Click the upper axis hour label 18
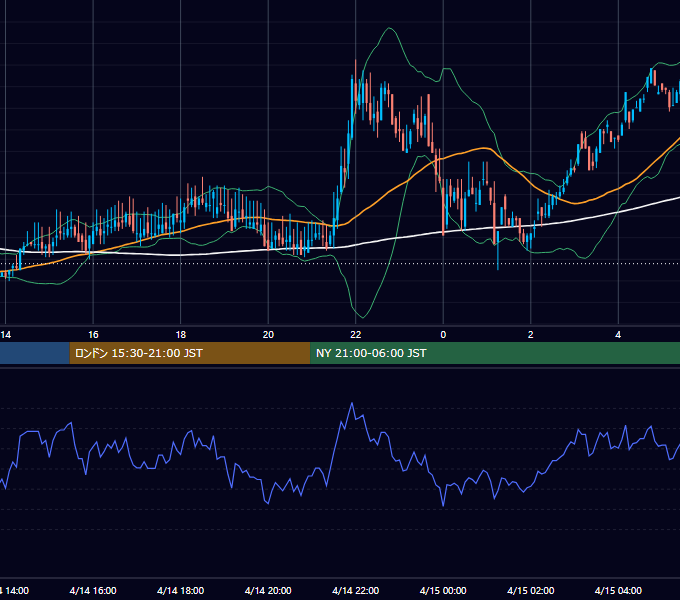Screen dimensions: 680x600 point(181,335)
